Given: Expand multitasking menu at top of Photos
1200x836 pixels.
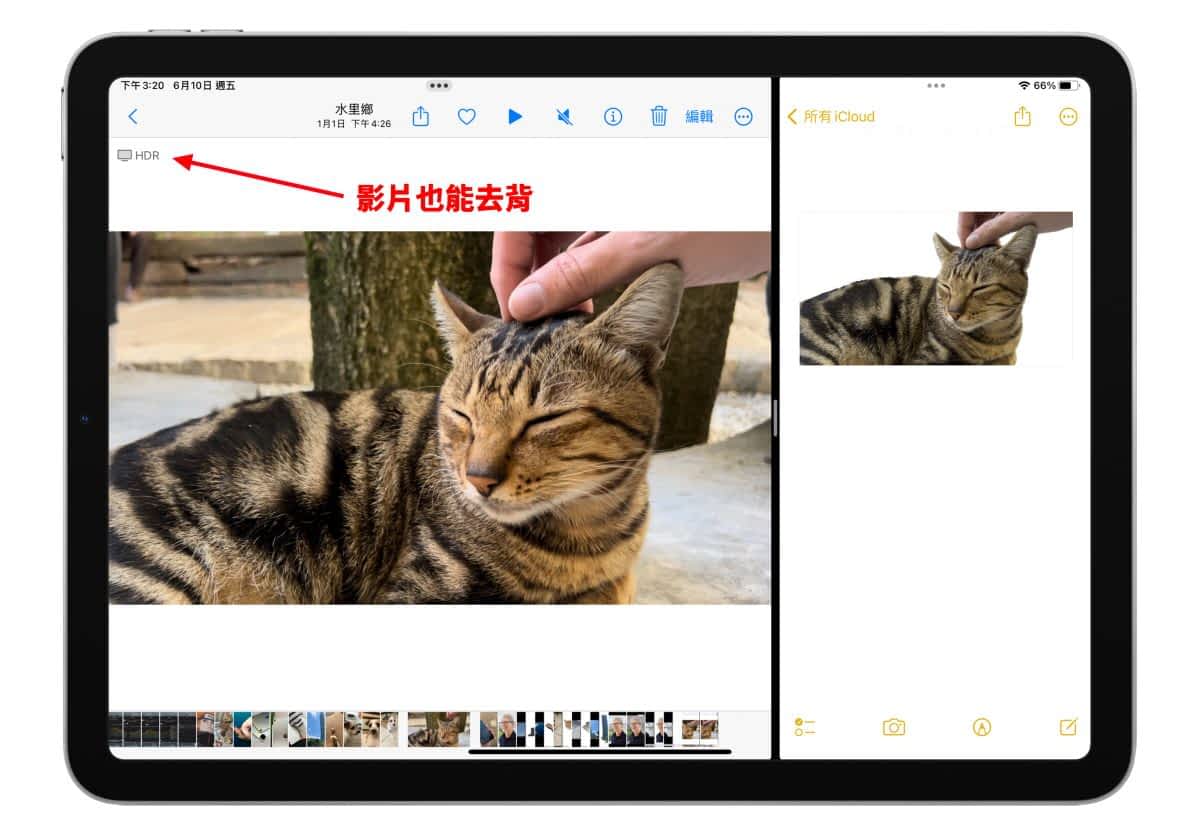Looking at the screenshot, I should click(439, 86).
